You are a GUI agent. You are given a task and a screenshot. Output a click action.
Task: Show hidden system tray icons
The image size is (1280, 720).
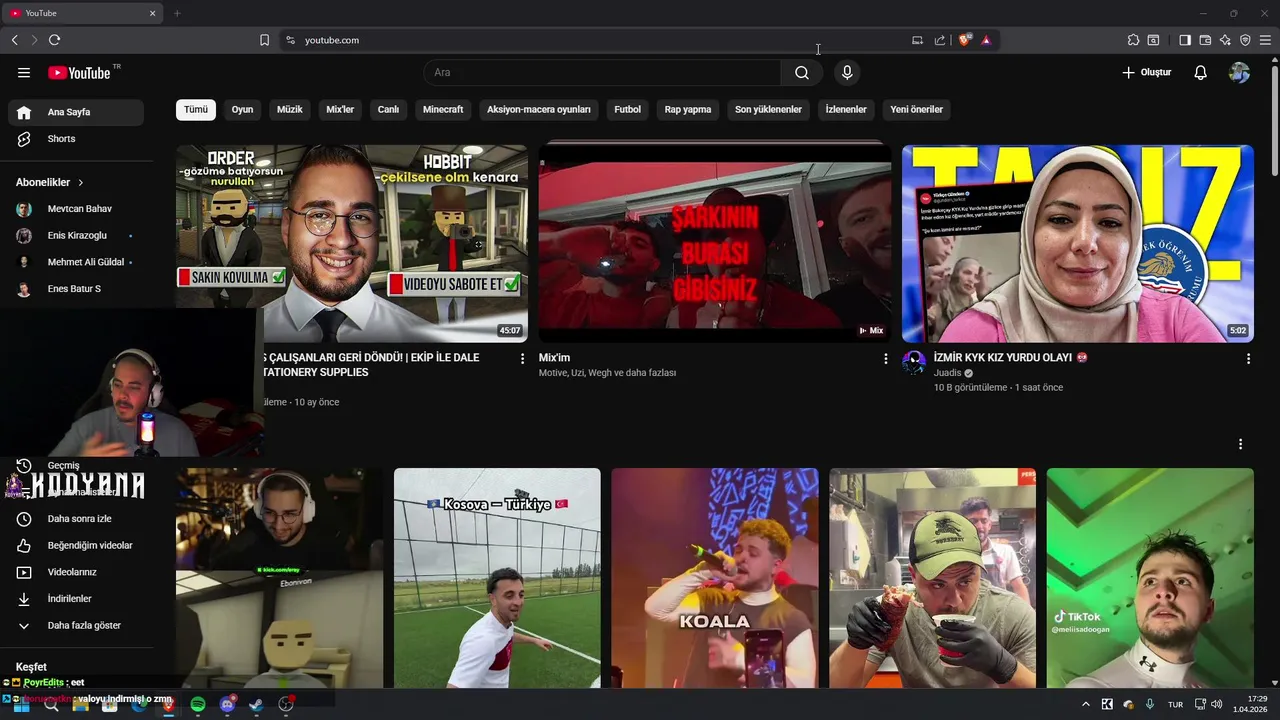click(1086, 705)
